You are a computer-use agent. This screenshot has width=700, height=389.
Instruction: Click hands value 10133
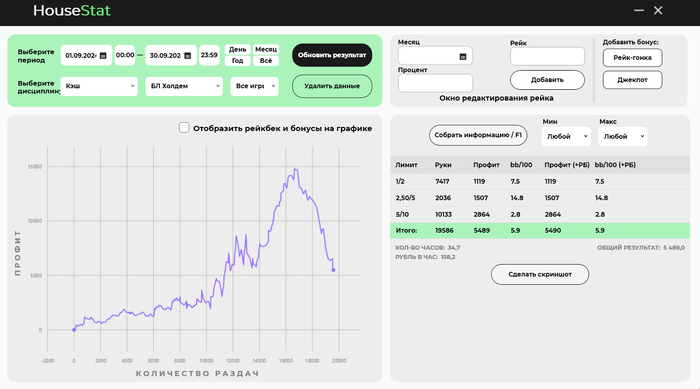pos(444,214)
